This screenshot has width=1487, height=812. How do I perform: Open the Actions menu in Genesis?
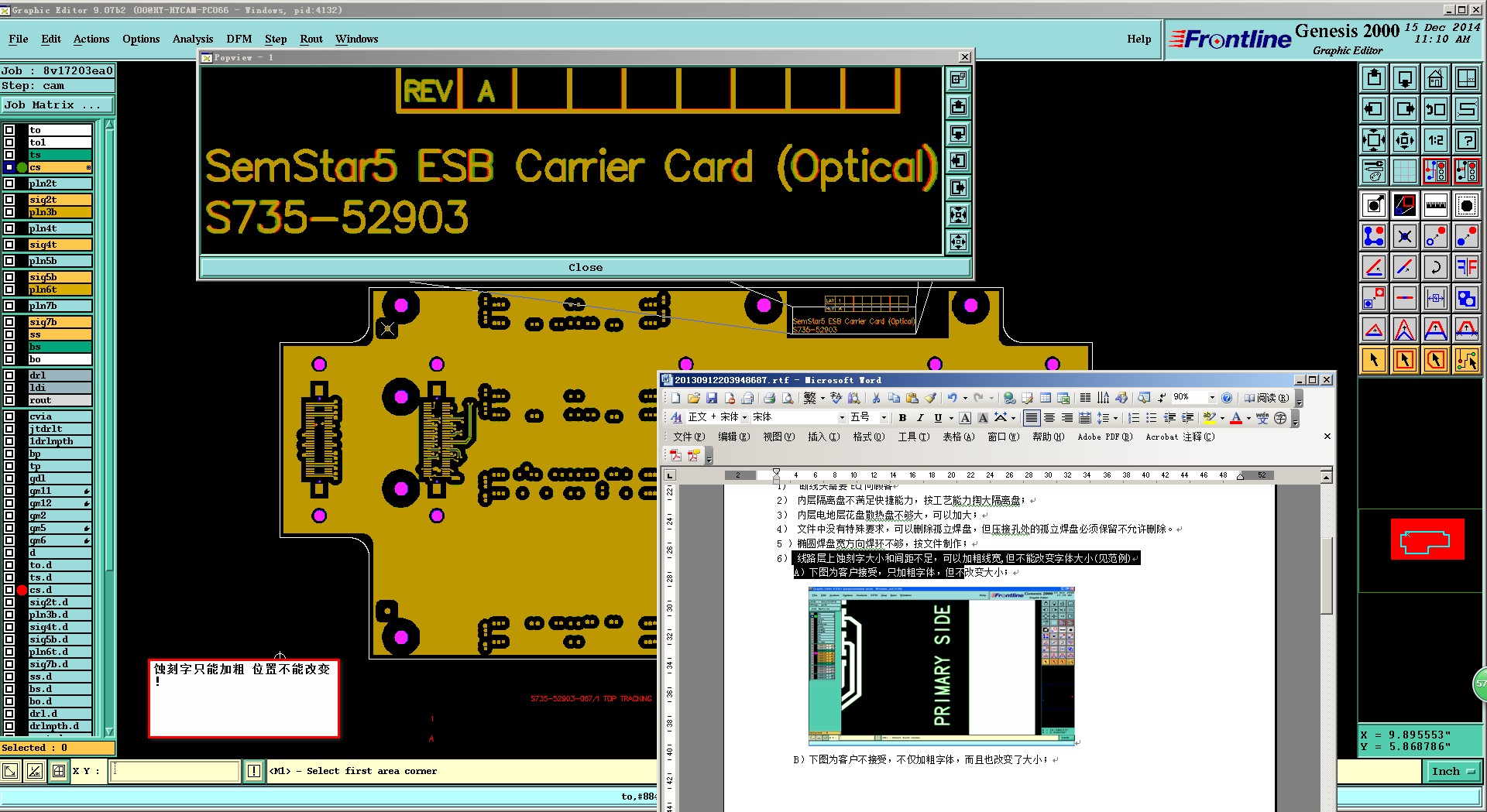[x=91, y=39]
